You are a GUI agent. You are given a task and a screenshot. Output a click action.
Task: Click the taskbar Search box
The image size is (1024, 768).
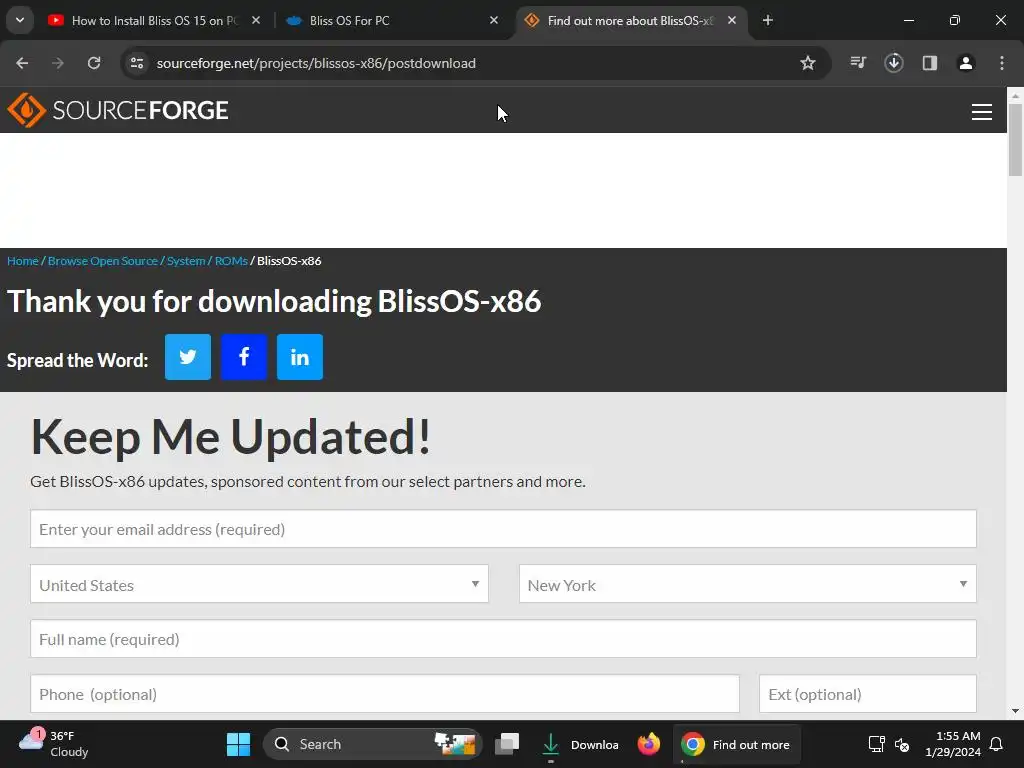click(372, 744)
